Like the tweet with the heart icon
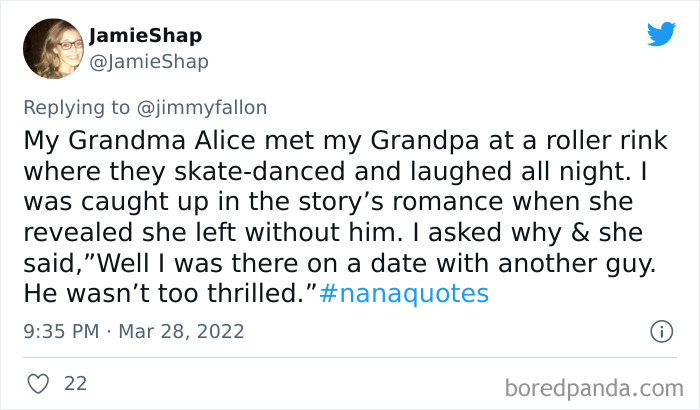The width and height of the screenshot is (700, 410). point(39,382)
